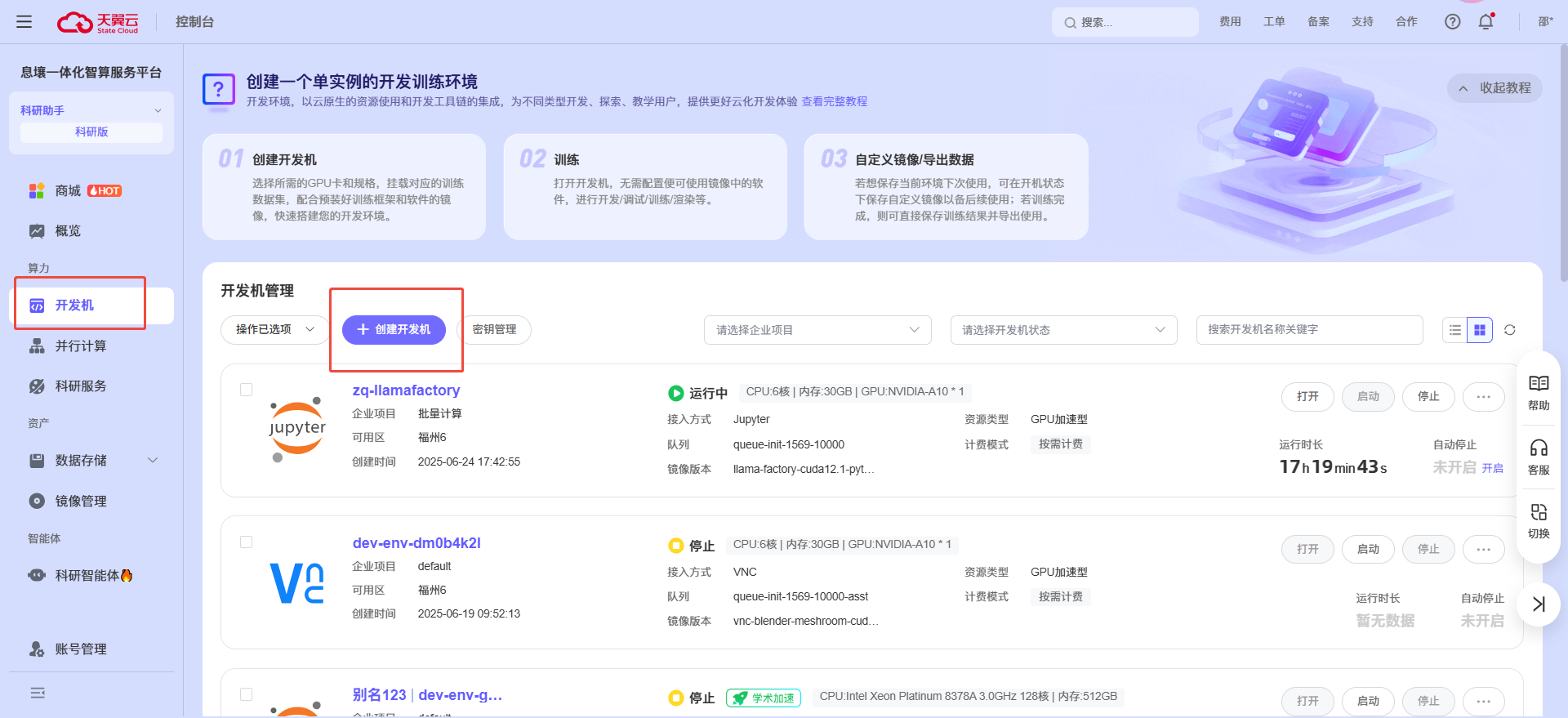Screen dimensions: 1568x718
Task: Collapse the floating side panel arrow
Action: tap(1539, 604)
